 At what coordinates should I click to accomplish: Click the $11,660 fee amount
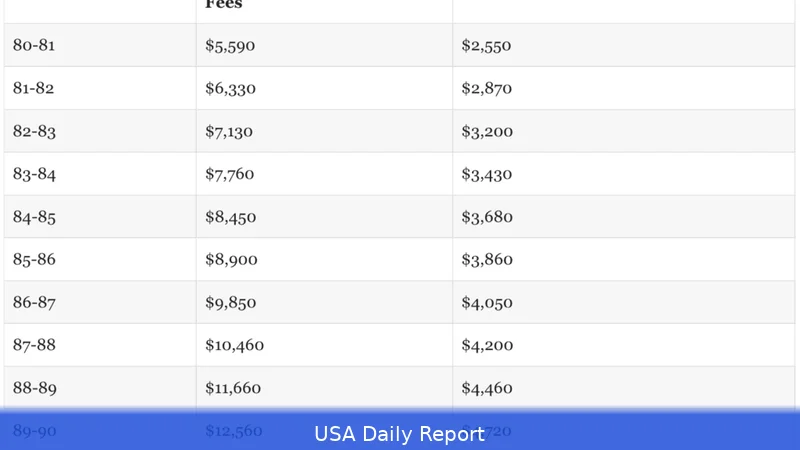click(x=234, y=389)
